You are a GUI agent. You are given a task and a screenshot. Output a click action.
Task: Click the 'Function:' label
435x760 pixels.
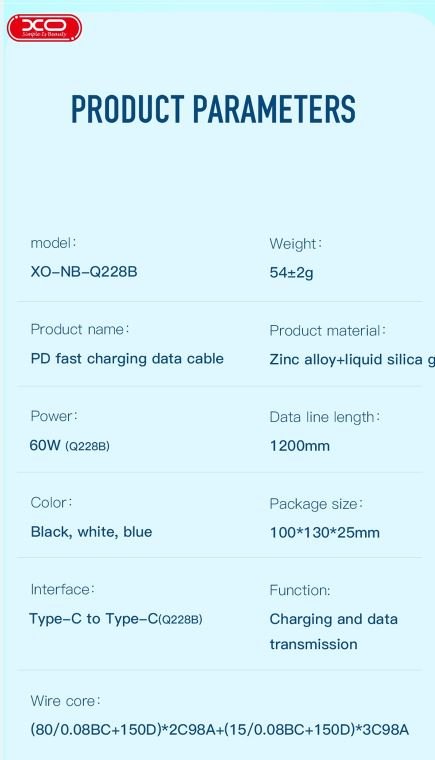[300, 590]
